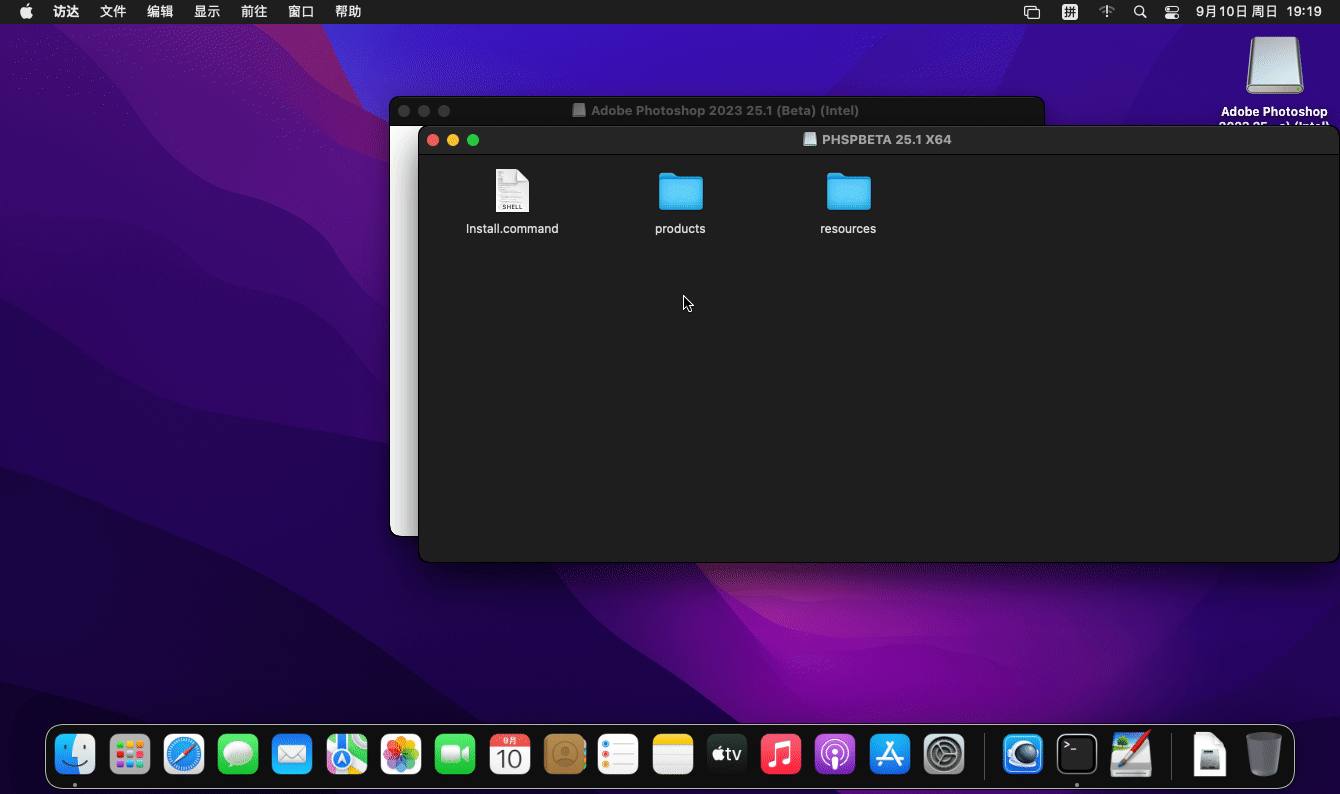Image resolution: width=1340 pixels, height=794 pixels.
Task: Select the Adobe Photoshop disk on the desktop
Action: [1274, 66]
